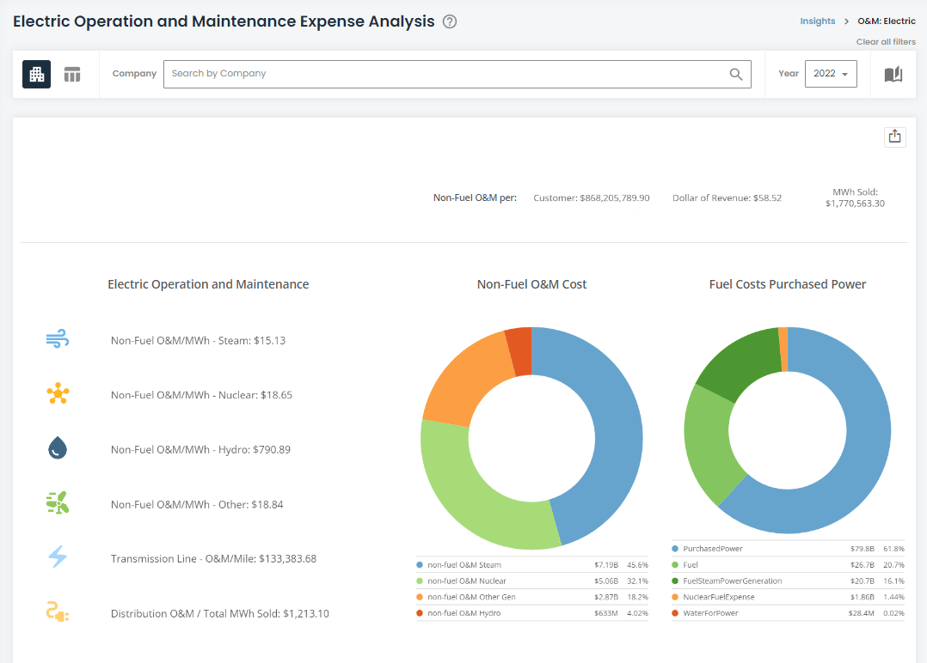
Task: Click the blue PurchasedPower legend dot
Action: (x=675, y=549)
